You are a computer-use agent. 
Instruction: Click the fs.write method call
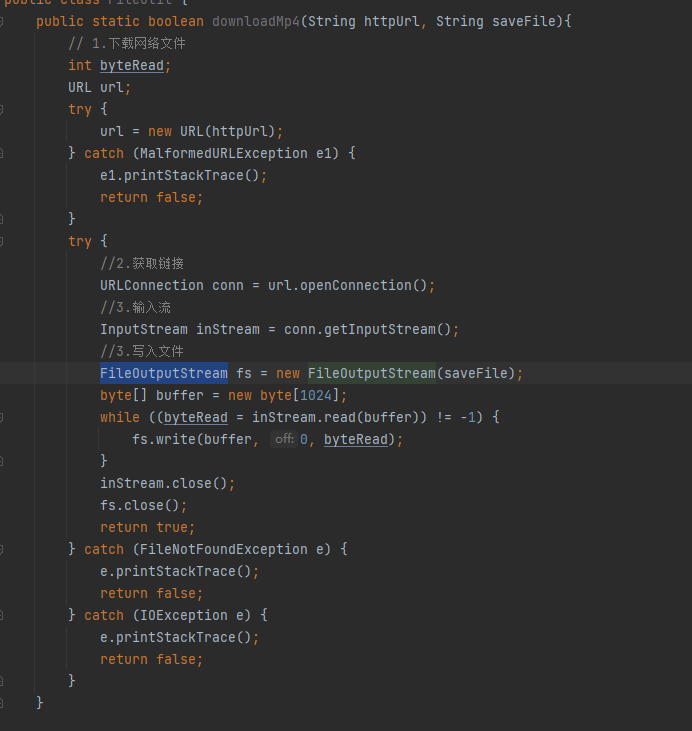[x=164, y=439]
